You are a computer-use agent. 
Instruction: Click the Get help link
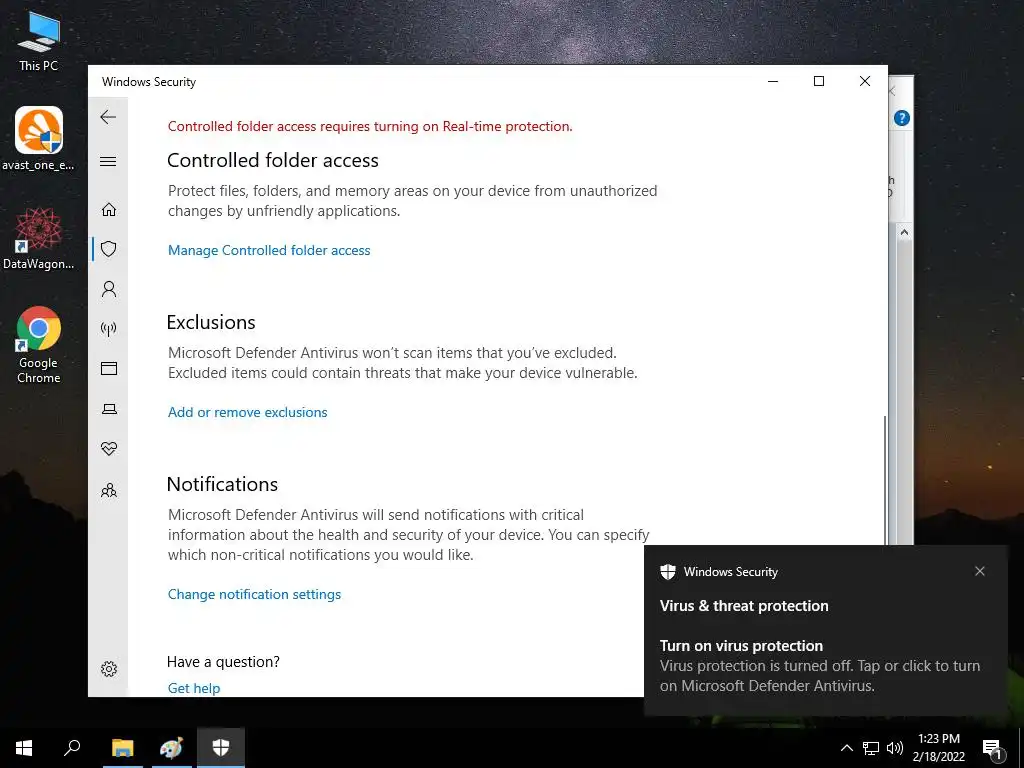194,688
